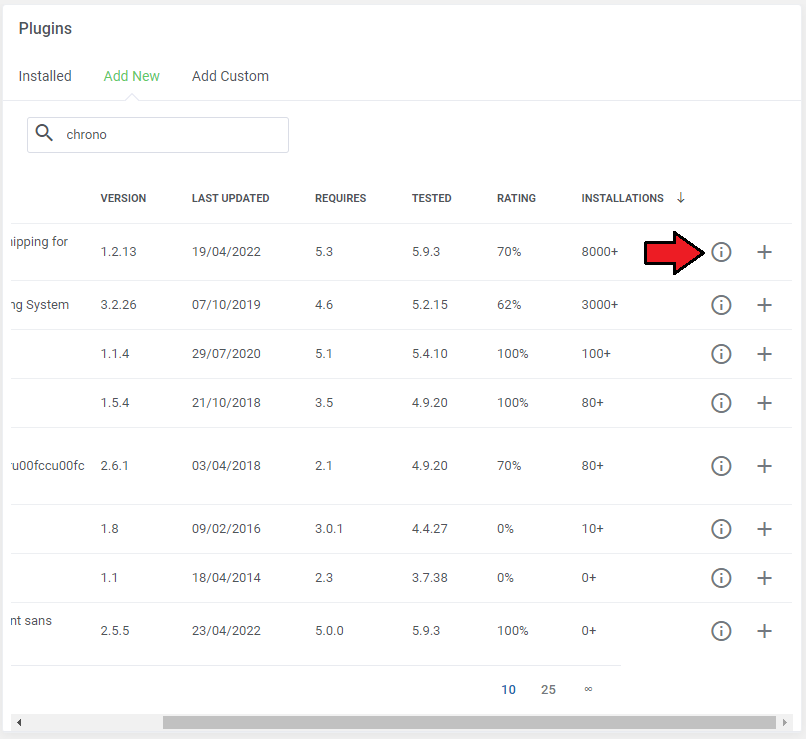Add plugin updated 23/04/2022
Screen dimensions: 806x739
pyautogui.click(x=764, y=631)
